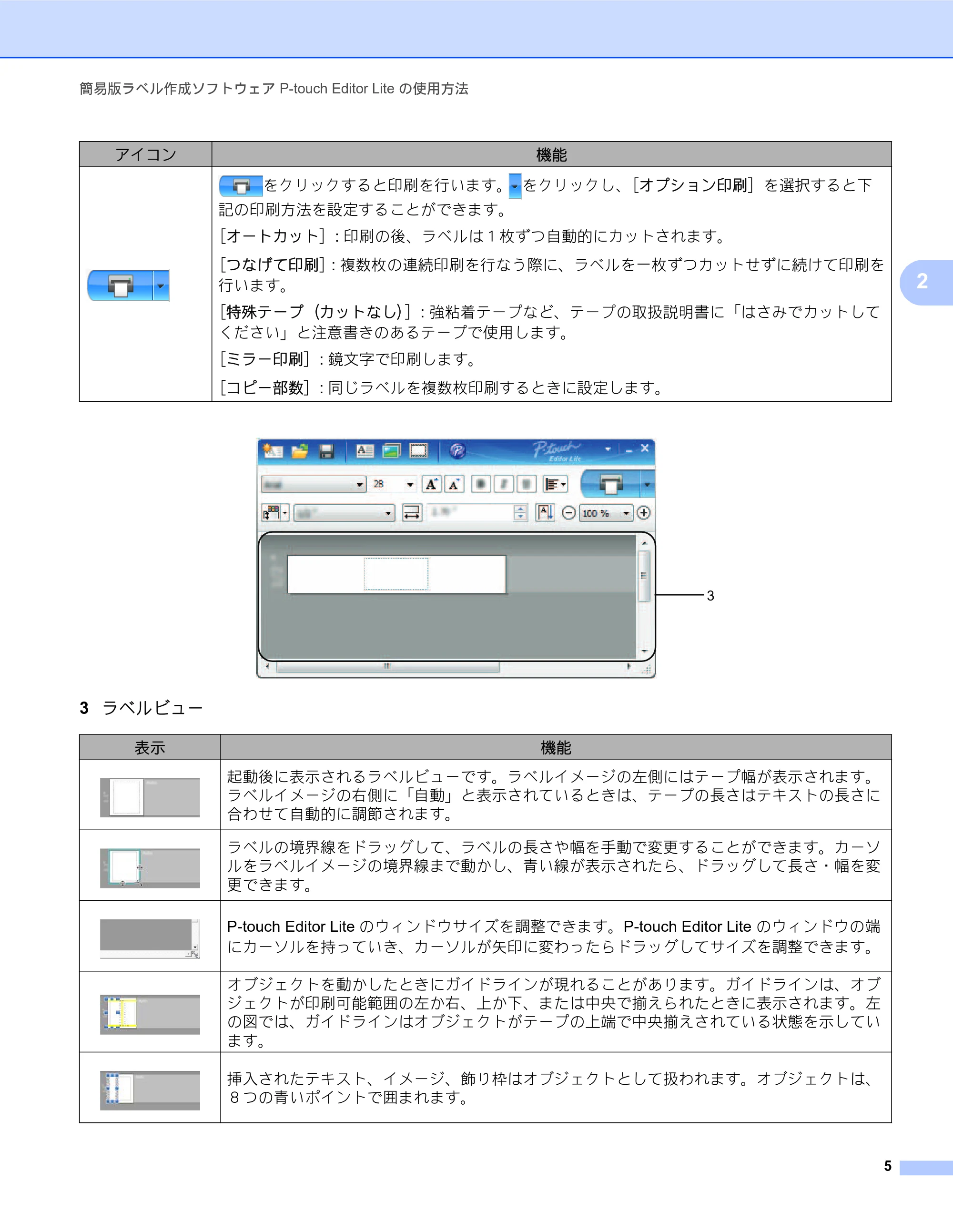953x1232 pixels.
Task: Open the 100 % zoom dropdown
Action: (x=606, y=513)
